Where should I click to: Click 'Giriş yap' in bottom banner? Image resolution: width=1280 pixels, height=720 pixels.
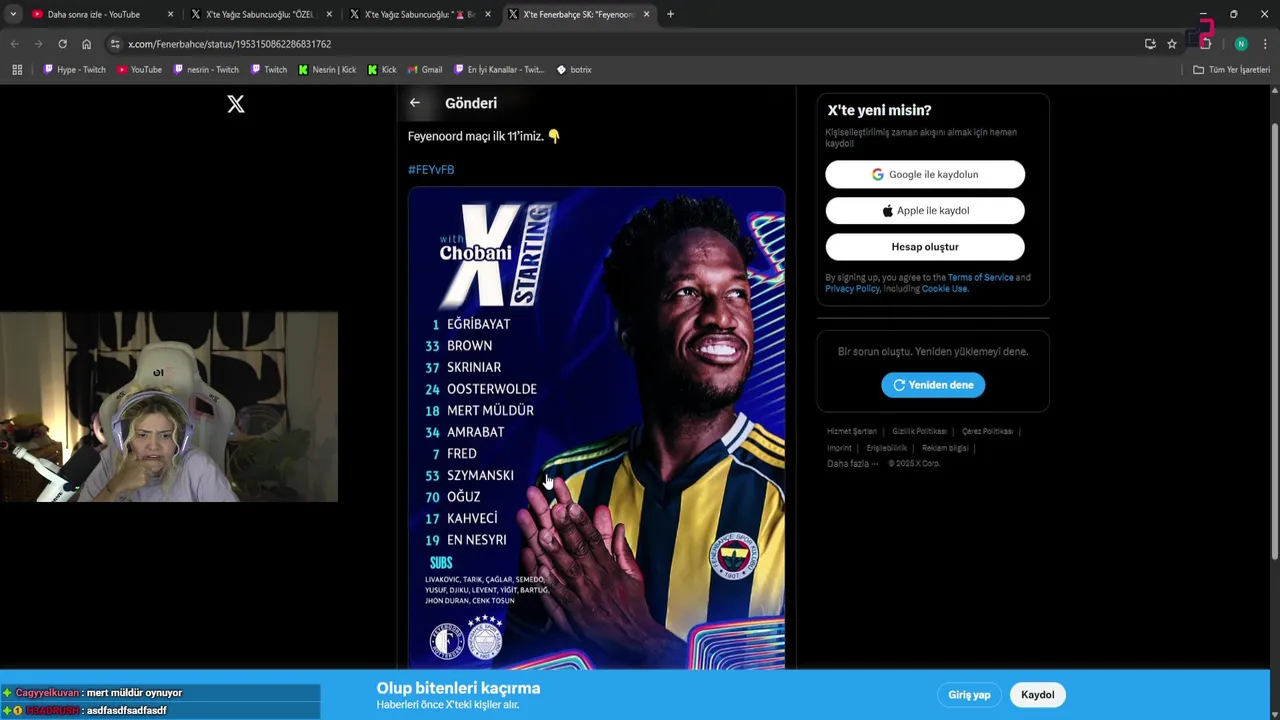[x=969, y=695]
